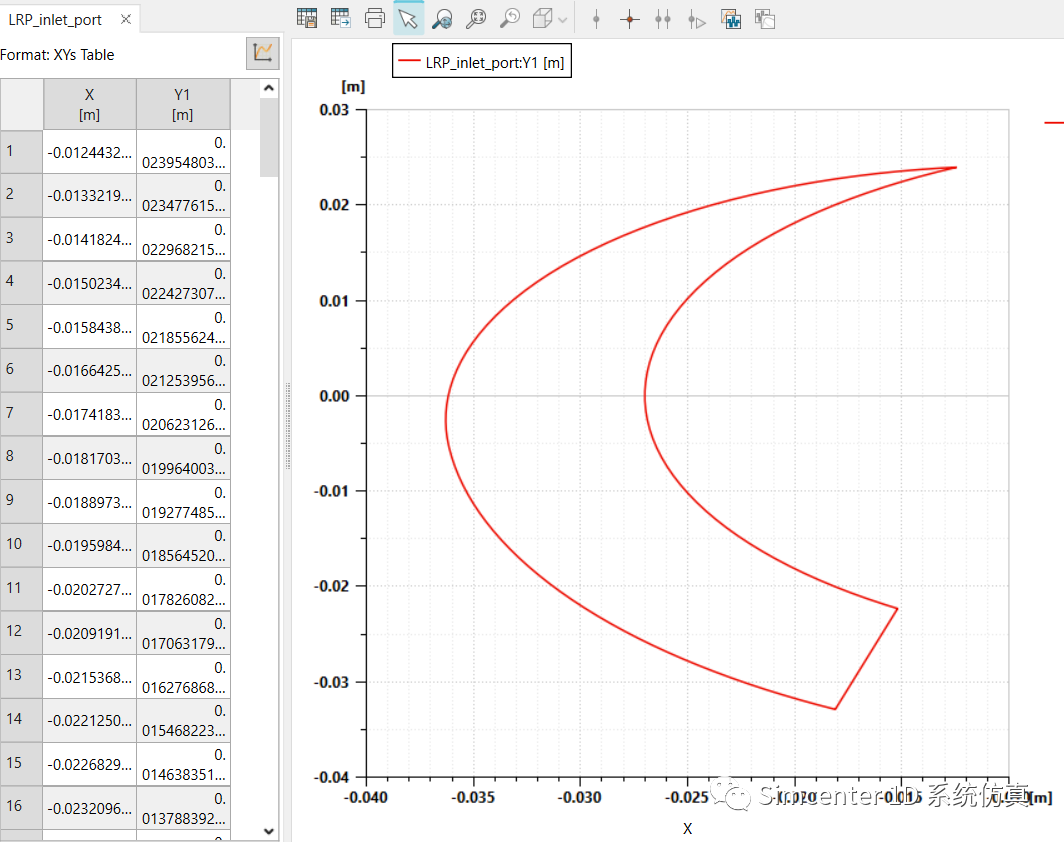The image size is (1064, 842).
Task: Select row 8 header in table
Action: coord(21,458)
